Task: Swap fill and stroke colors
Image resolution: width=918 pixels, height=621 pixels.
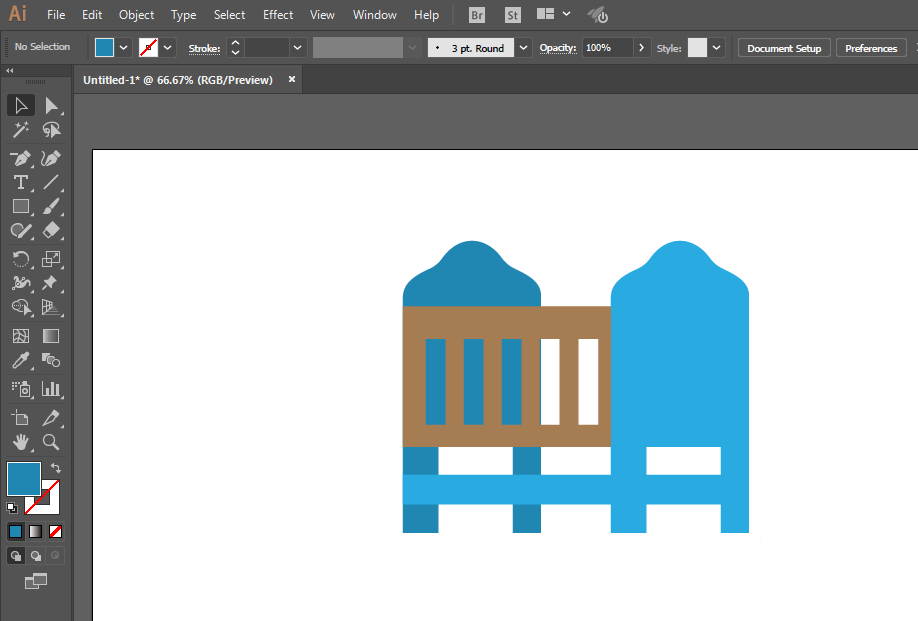Action: click(x=56, y=468)
